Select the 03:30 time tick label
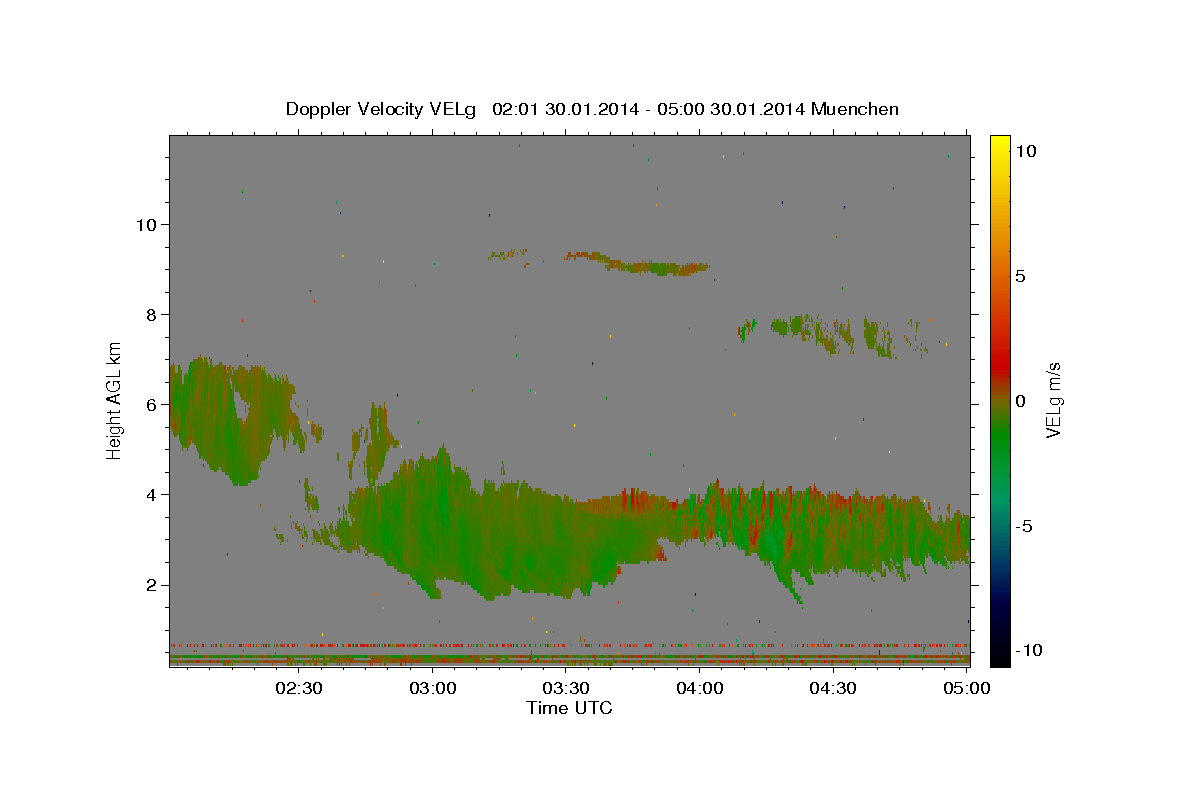This screenshot has height=800, width=1200. pyautogui.click(x=567, y=688)
